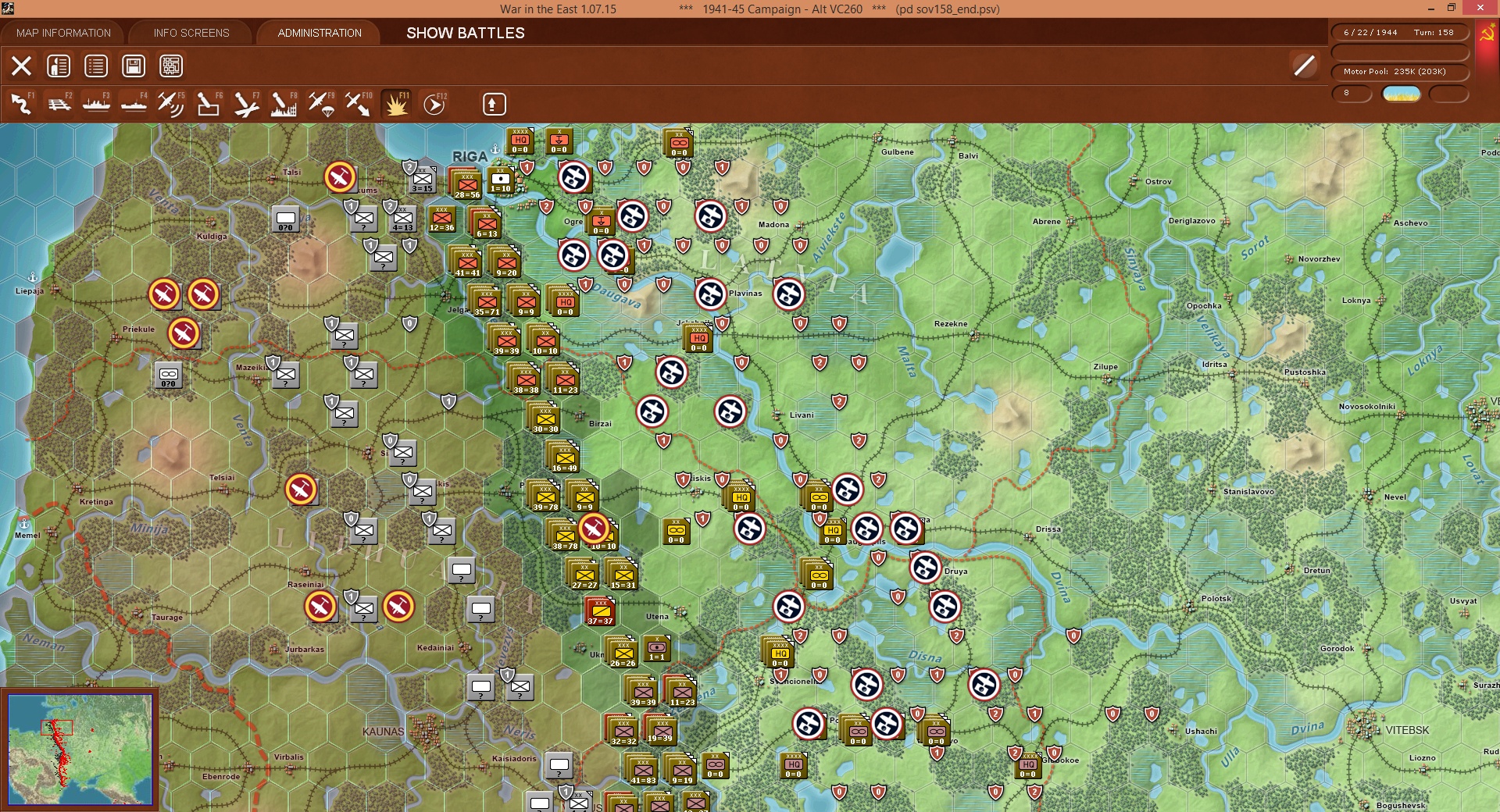The height and width of the screenshot is (812, 1500).
Task: Select the 26=26 unit counter
Action: tap(623, 653)
